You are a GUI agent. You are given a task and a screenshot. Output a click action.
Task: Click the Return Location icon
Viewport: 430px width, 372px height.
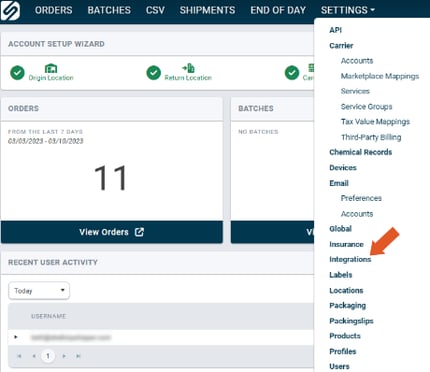(x=188, y=68)
